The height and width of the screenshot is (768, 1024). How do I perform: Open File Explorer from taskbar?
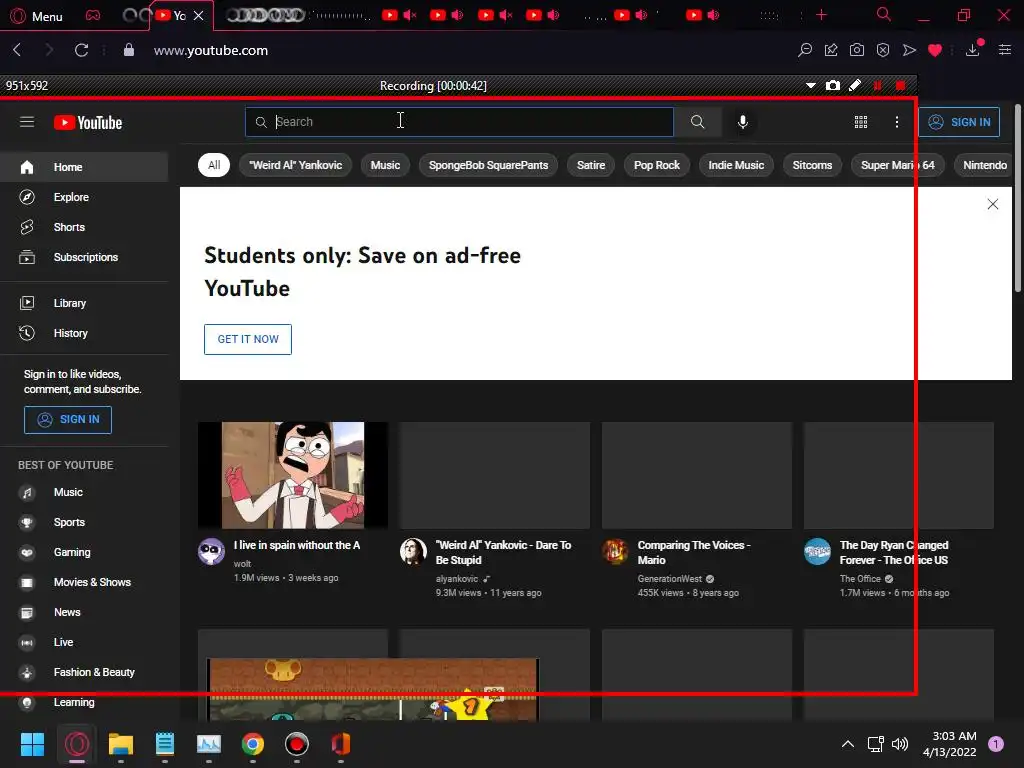(121, 744)
